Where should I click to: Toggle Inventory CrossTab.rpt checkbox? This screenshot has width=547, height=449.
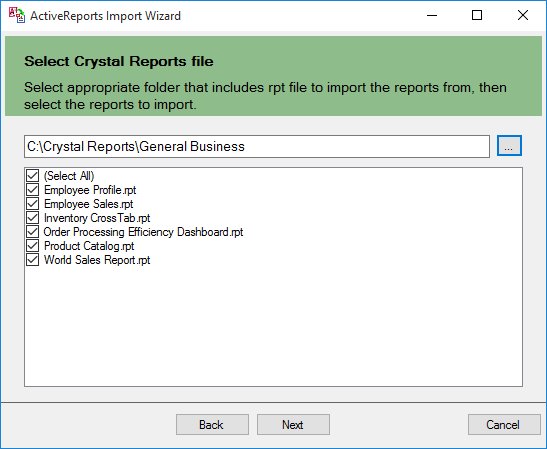pyautogui.click(x=32, y=218)
